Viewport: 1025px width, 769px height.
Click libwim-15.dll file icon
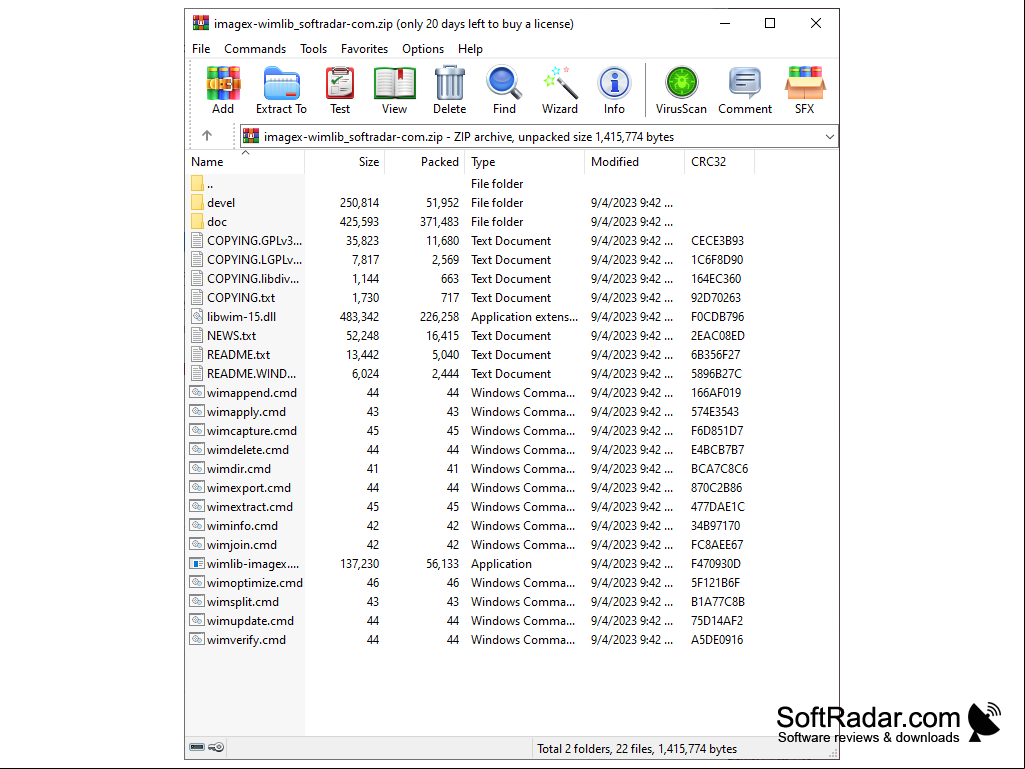point(197,316)
